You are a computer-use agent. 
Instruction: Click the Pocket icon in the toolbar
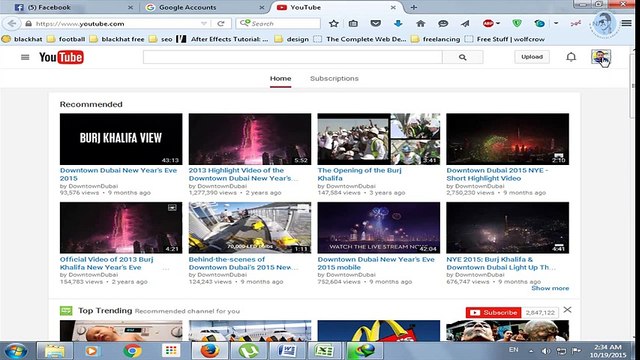(x=376, y=24)
